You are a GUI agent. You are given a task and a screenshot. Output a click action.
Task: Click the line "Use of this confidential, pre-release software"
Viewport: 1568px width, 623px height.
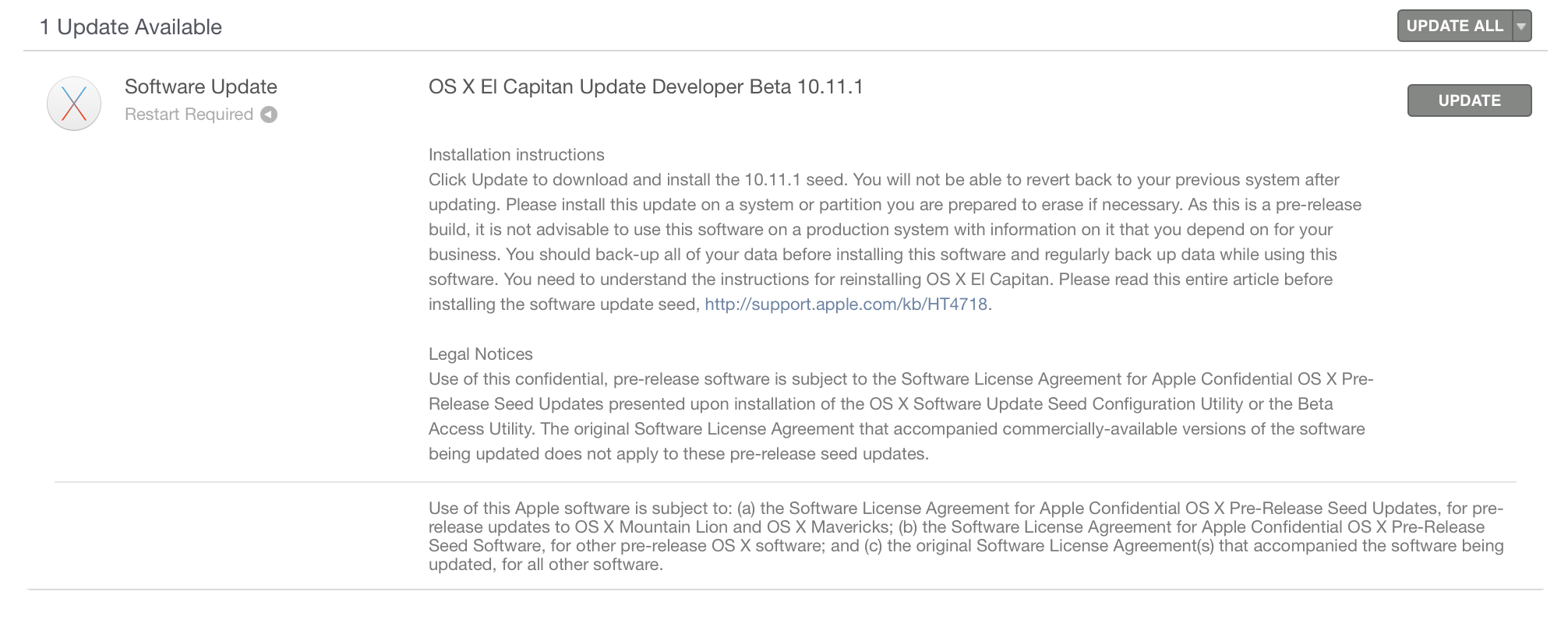(901, 379)
